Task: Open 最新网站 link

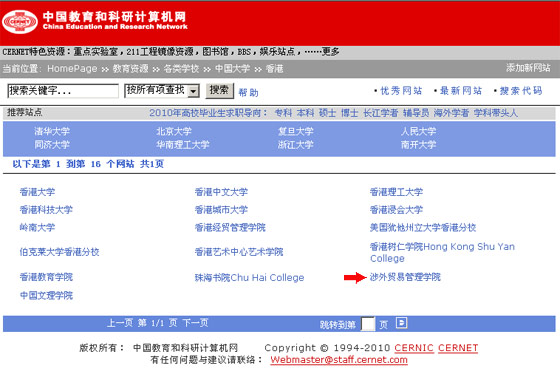Action: 461,91
